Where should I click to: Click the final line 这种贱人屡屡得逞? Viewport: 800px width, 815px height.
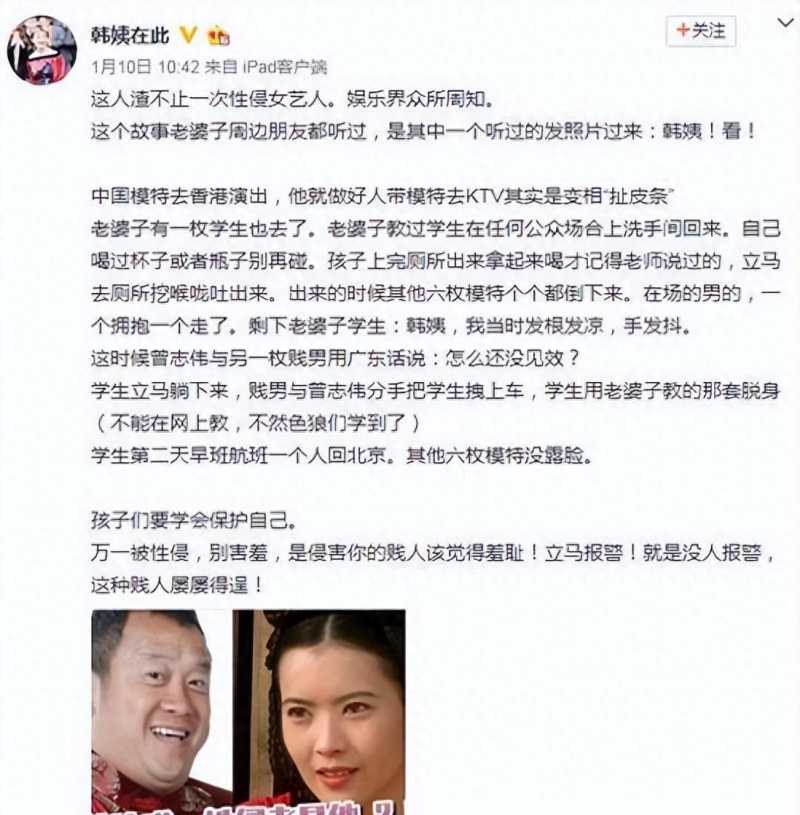tap(177, 585)
